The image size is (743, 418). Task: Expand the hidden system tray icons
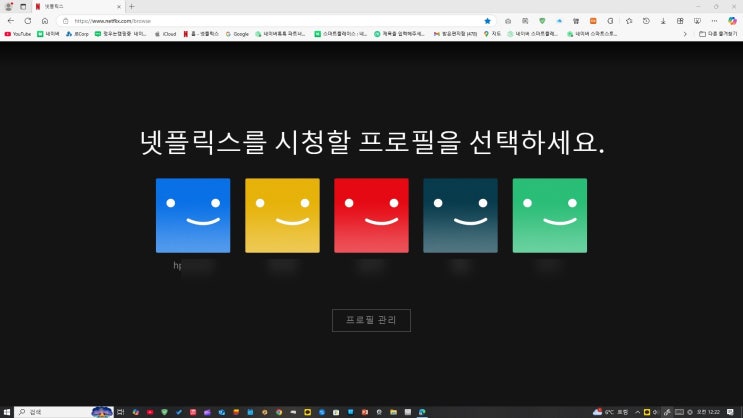(637, 412)
